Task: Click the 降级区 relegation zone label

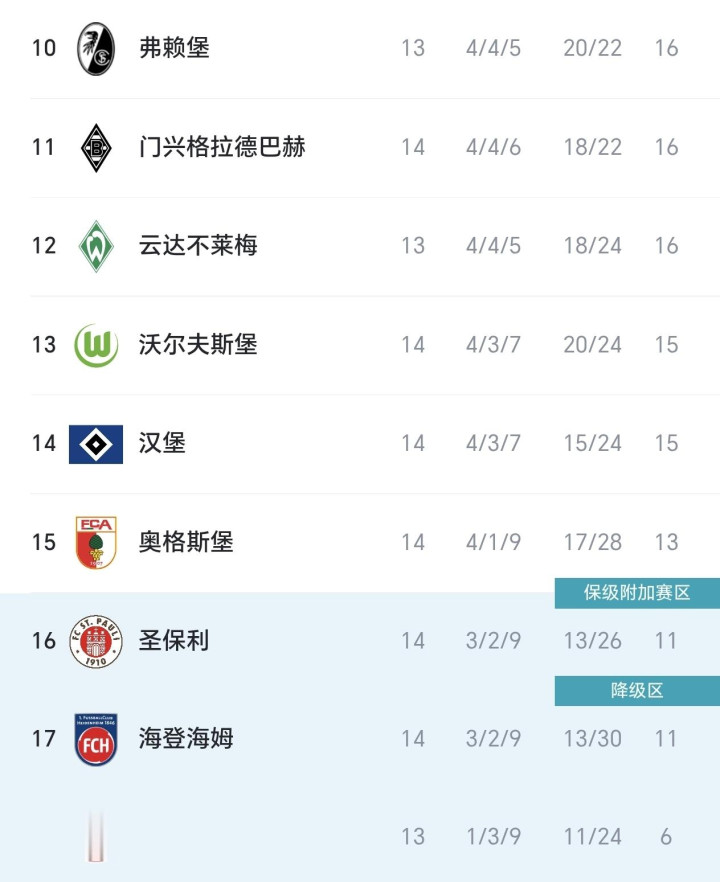Action: point(637,691)
